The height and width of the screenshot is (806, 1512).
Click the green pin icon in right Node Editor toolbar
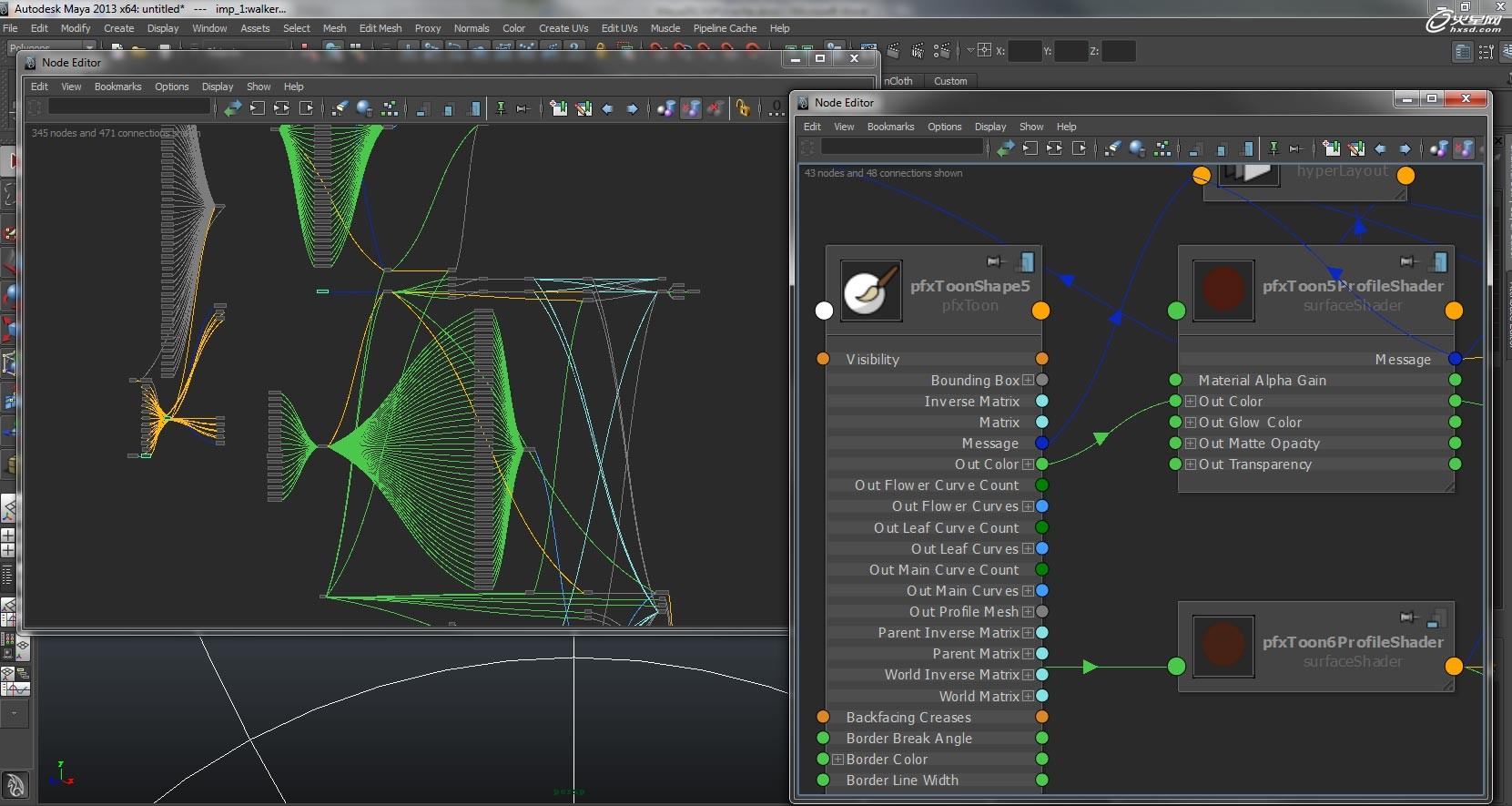(1274, 148)
